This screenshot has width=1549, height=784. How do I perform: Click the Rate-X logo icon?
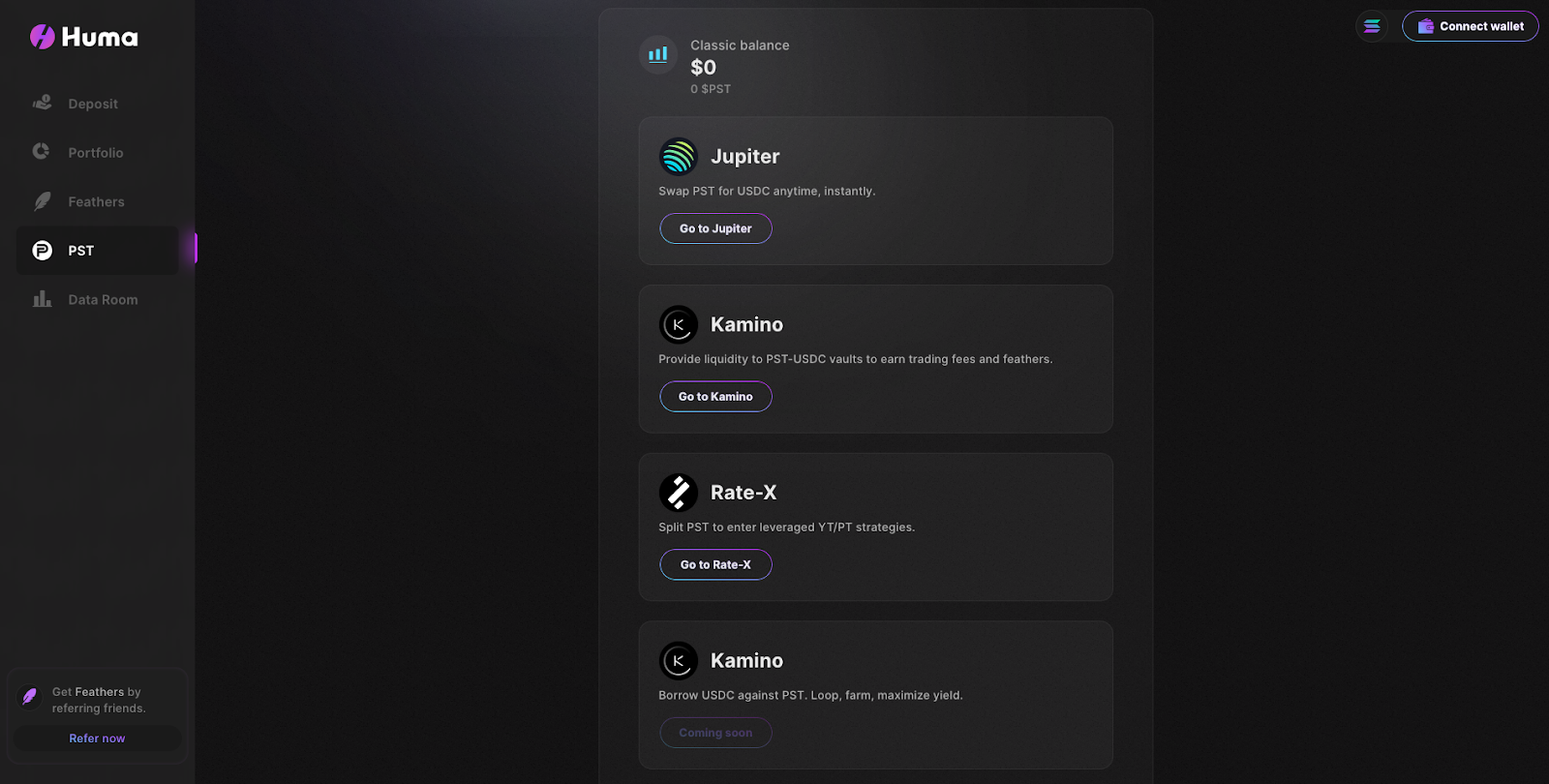678,493
